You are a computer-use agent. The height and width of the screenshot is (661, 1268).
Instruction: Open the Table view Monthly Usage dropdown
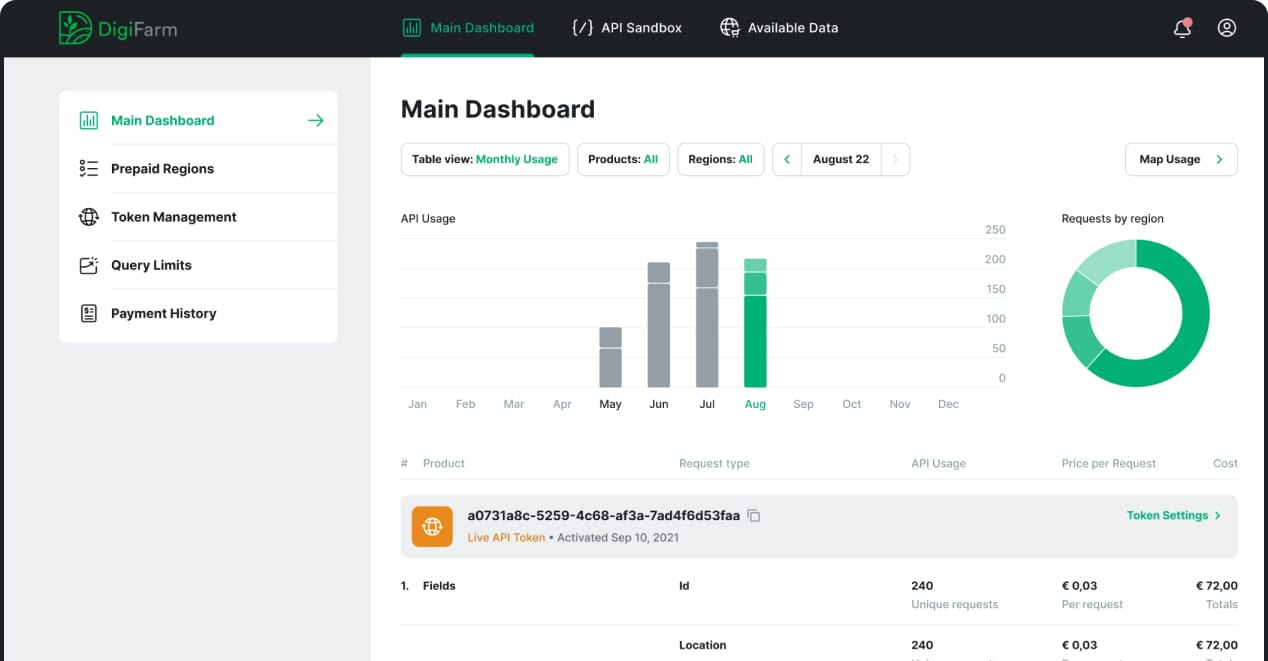pyautogui.click(x=485, y=159)
